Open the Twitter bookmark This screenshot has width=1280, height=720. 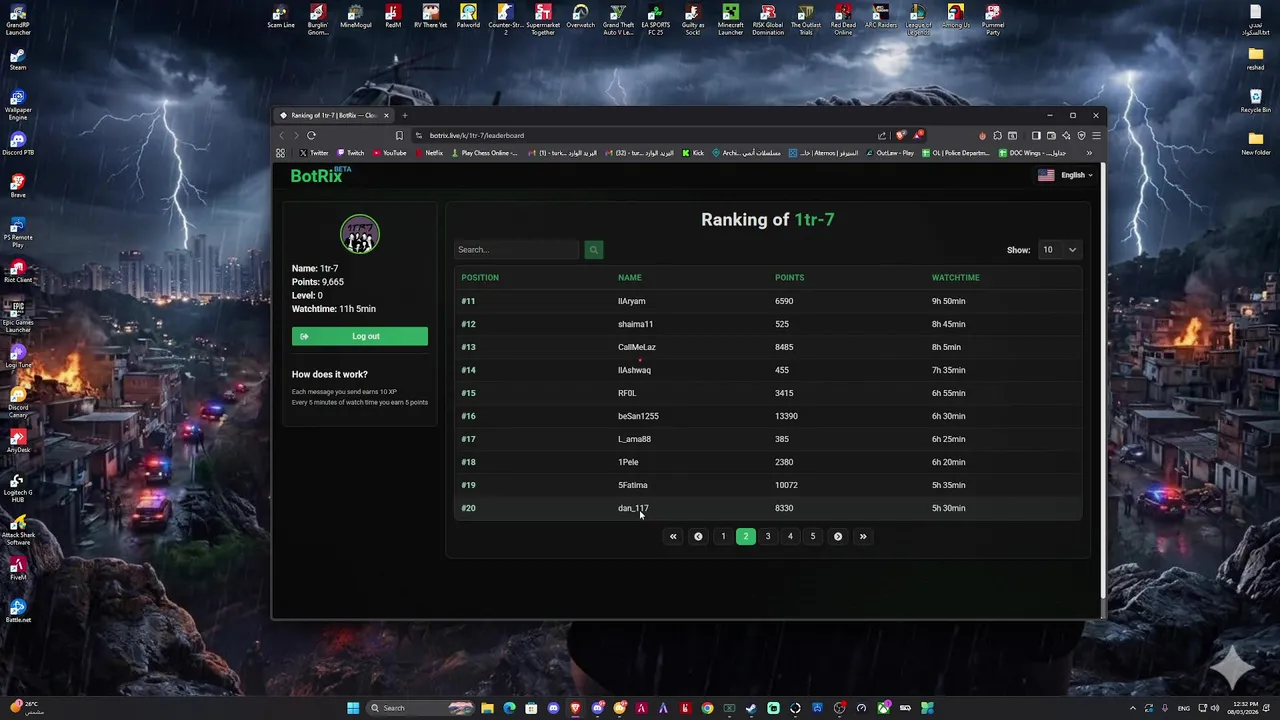[313, 153]
